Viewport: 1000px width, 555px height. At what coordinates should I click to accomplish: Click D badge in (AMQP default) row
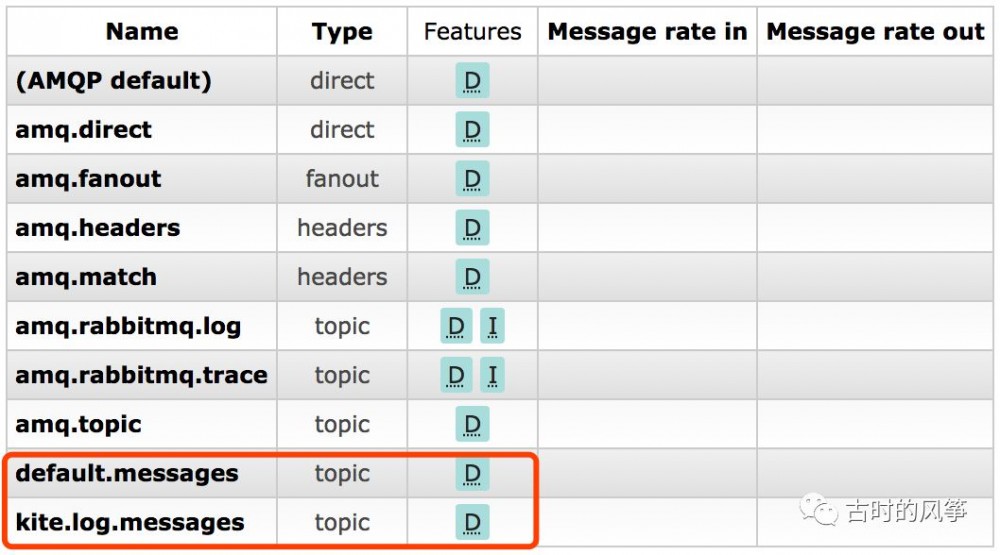coord(472,81)
